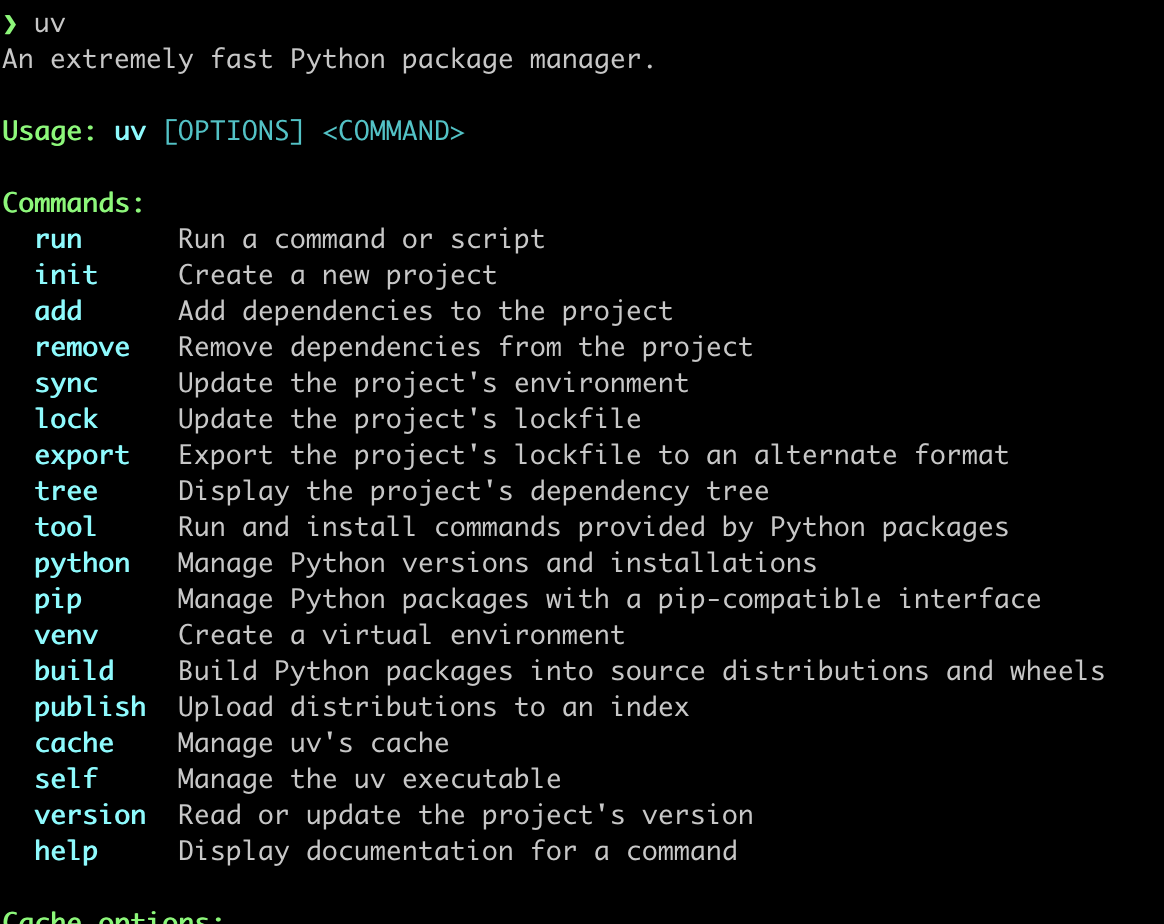
Task: Click the "Commands:" section heading
Action: (74, 204)
